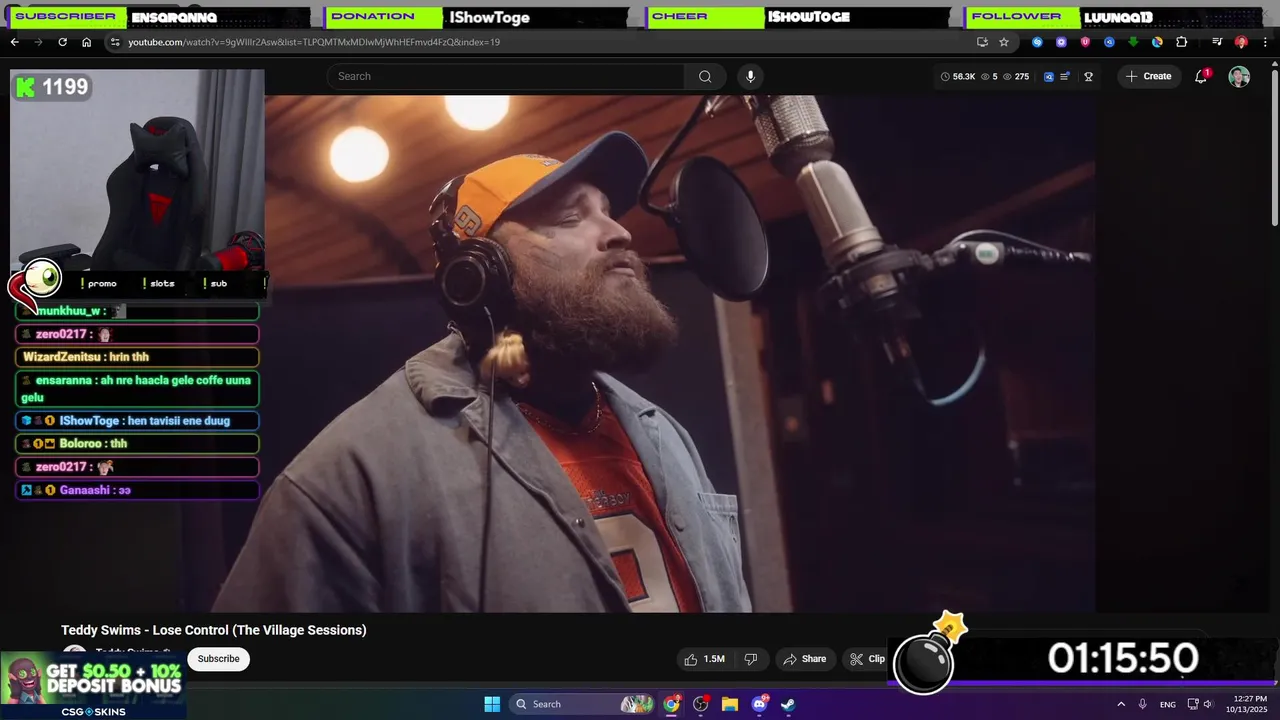Open Steam from the taskbar
1280x720 pixels.
point(788,704)
